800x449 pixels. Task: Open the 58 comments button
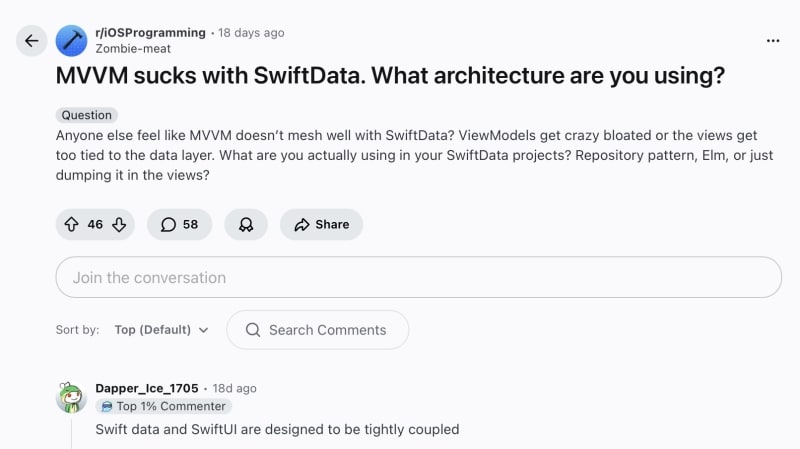tap(180, 225)
